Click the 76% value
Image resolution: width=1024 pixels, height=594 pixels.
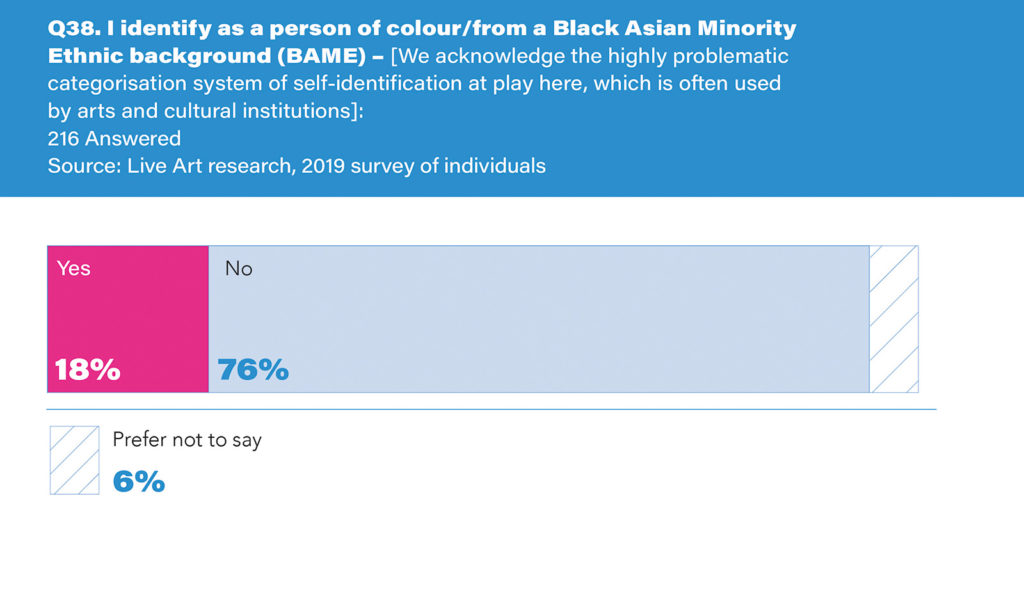point(253,369)
